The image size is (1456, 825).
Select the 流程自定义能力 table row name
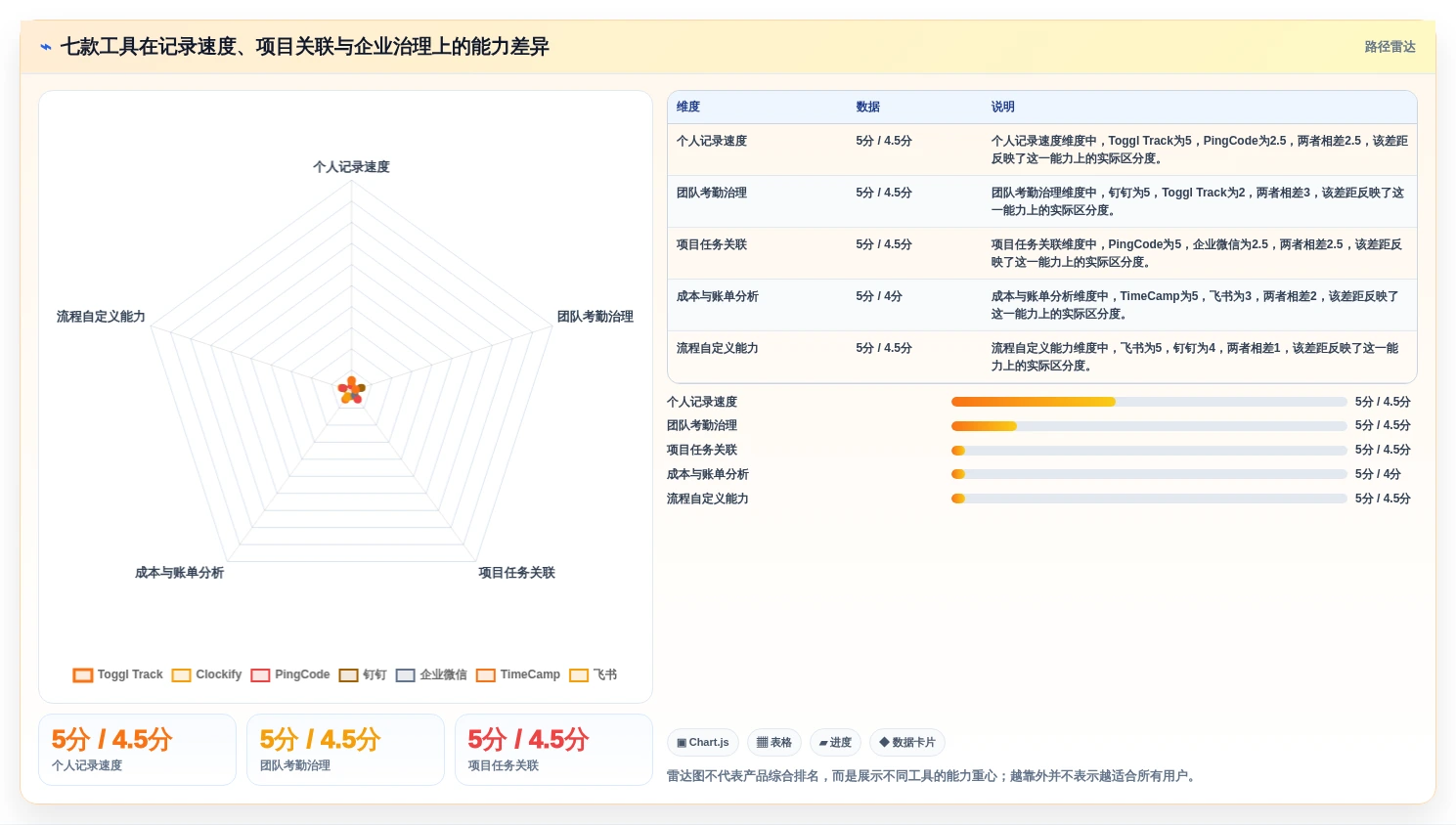pos(718,349)
